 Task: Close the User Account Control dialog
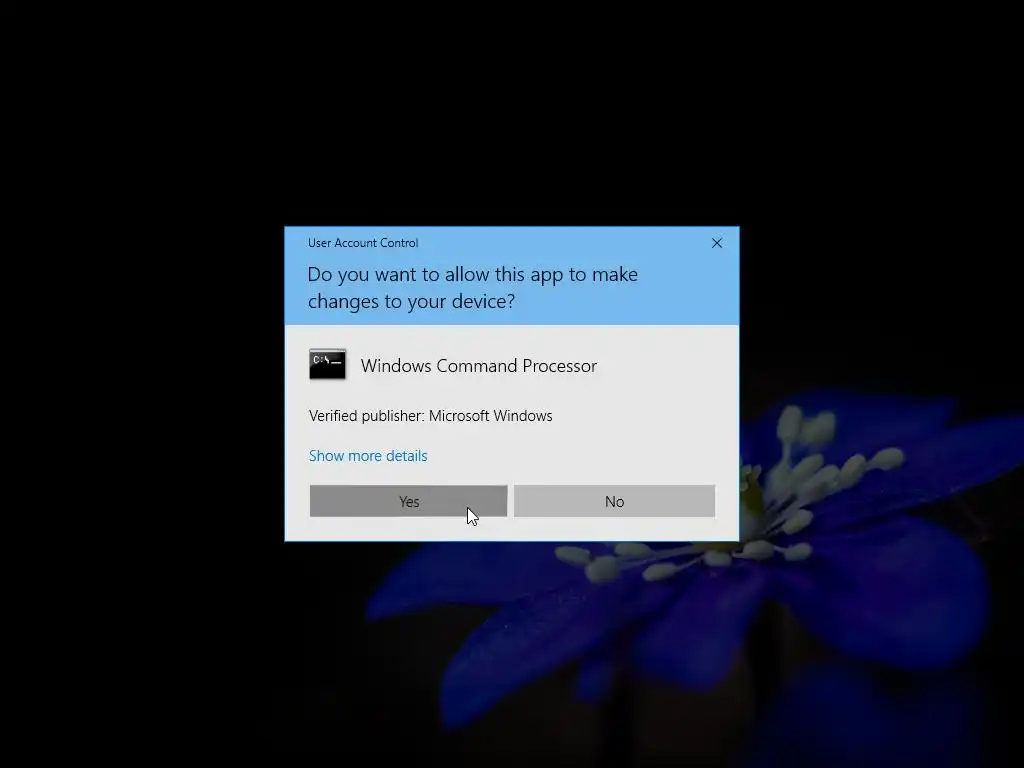click(716, 243)
